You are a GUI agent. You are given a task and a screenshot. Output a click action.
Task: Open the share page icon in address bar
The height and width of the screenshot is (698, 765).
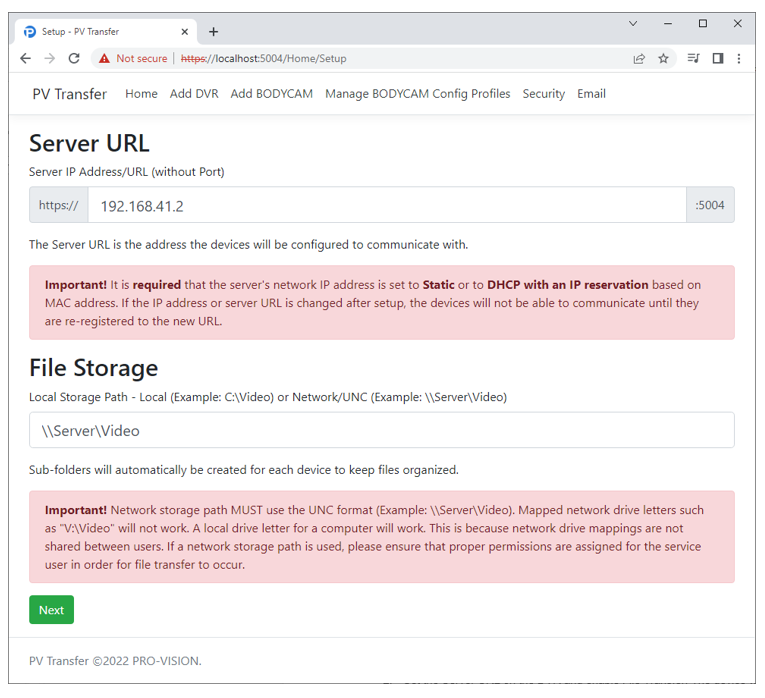pos(639,59)
